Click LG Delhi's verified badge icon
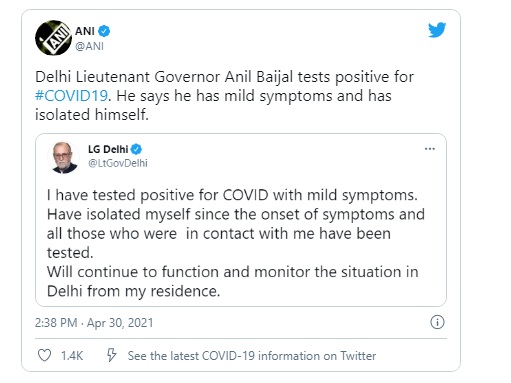This screenshot has height=383, width=511. [x=136, y=149]
